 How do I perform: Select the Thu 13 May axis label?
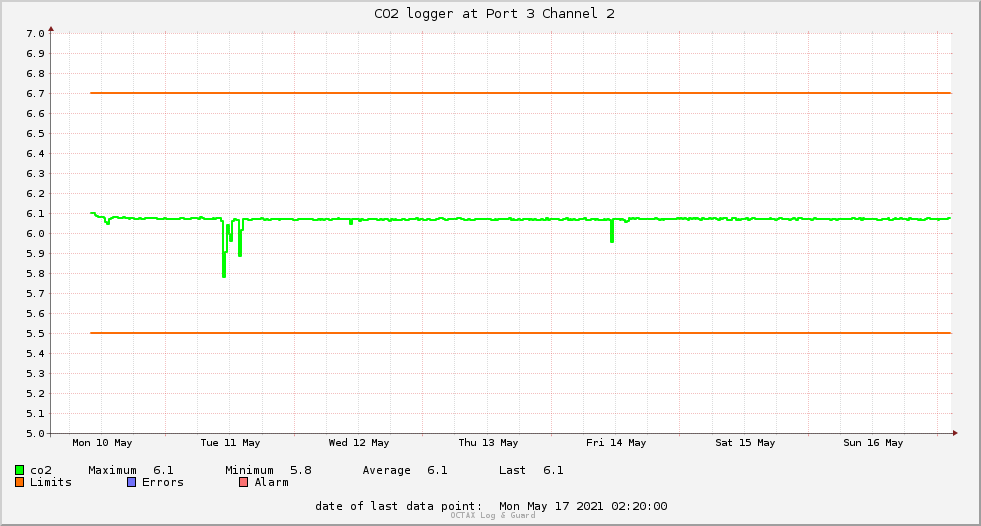tap(488, 443)
